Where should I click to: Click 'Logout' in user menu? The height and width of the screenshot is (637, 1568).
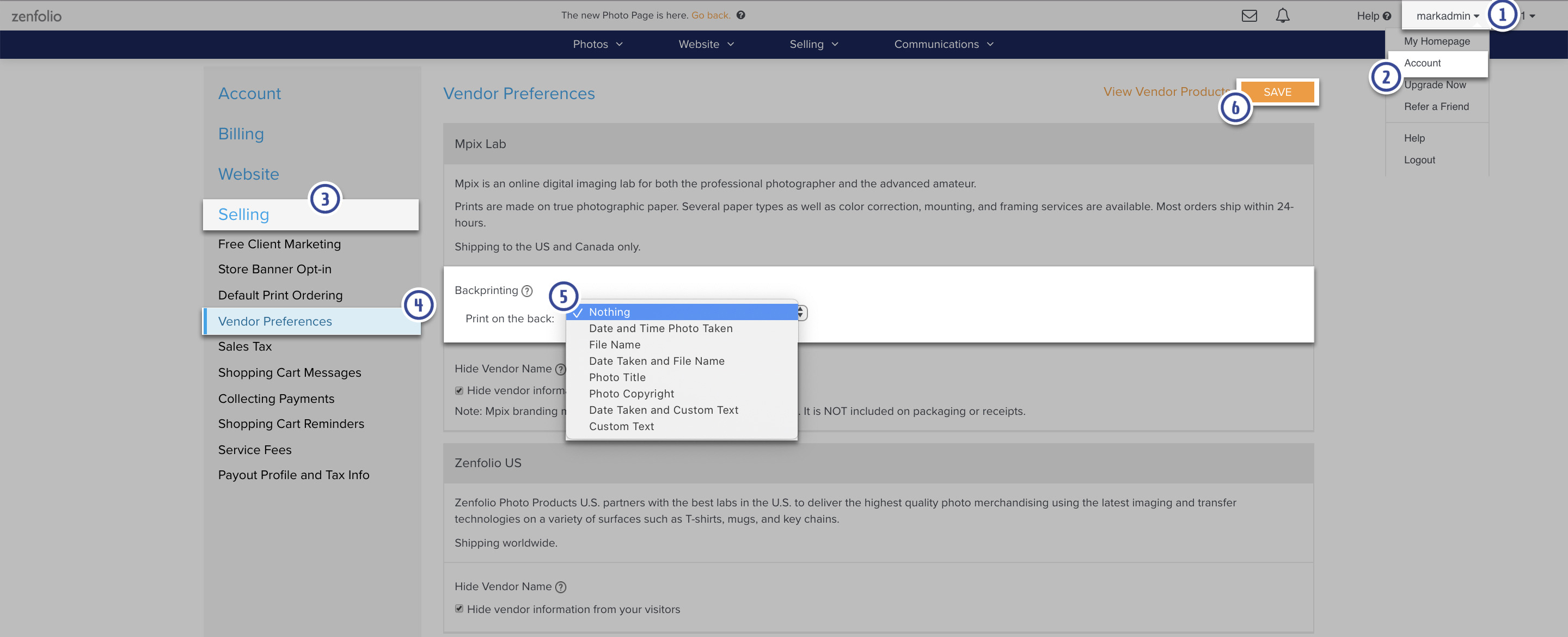[1419, 161]
